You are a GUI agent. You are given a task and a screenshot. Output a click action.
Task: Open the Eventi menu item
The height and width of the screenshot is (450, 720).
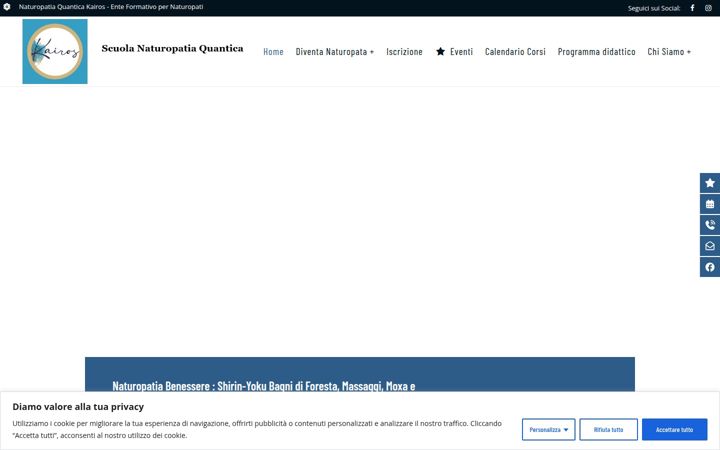click(x=454, y=51)
